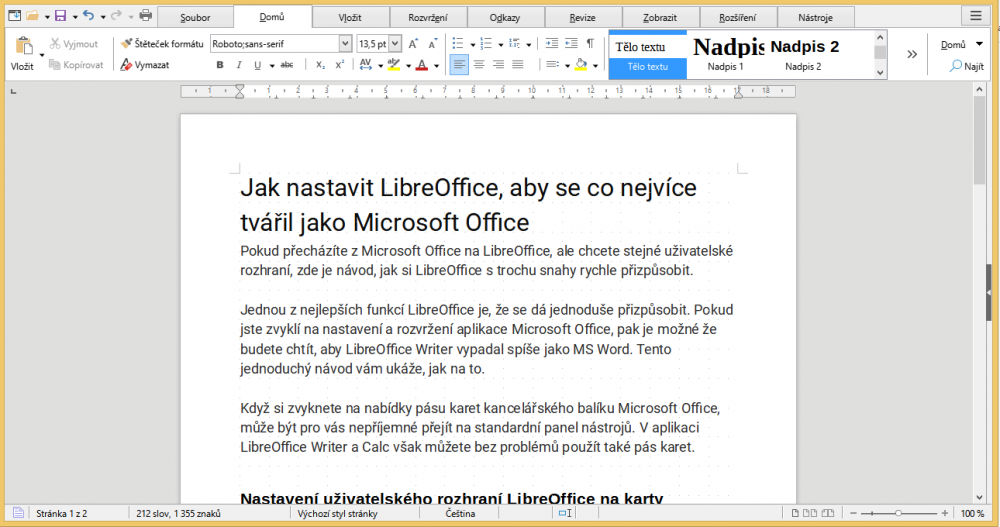The image size is (1000, 527).
Task: Open the font size dropdown
Action: [395, 44]
